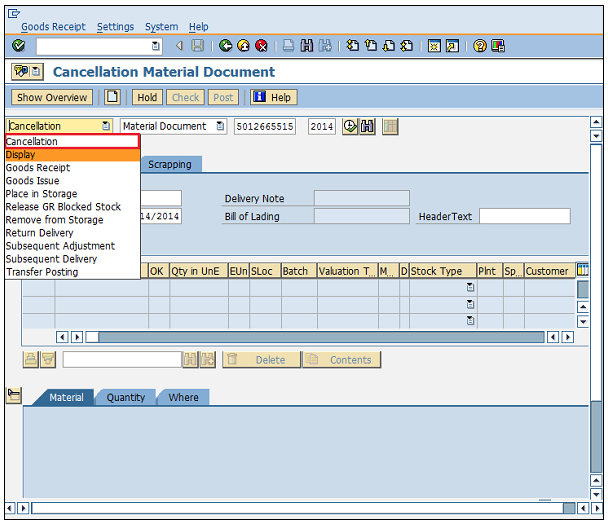Open Help via yellow question mark icon

(x=480, y=46)
